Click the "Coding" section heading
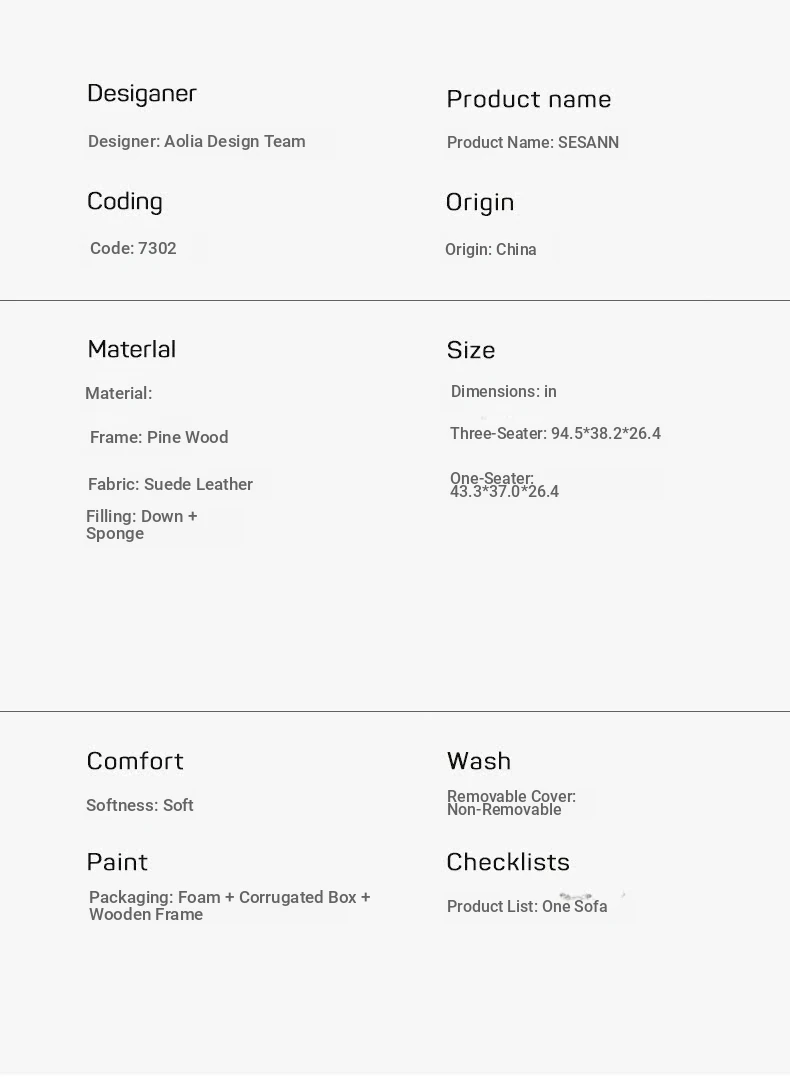 [x=125, y=201]
